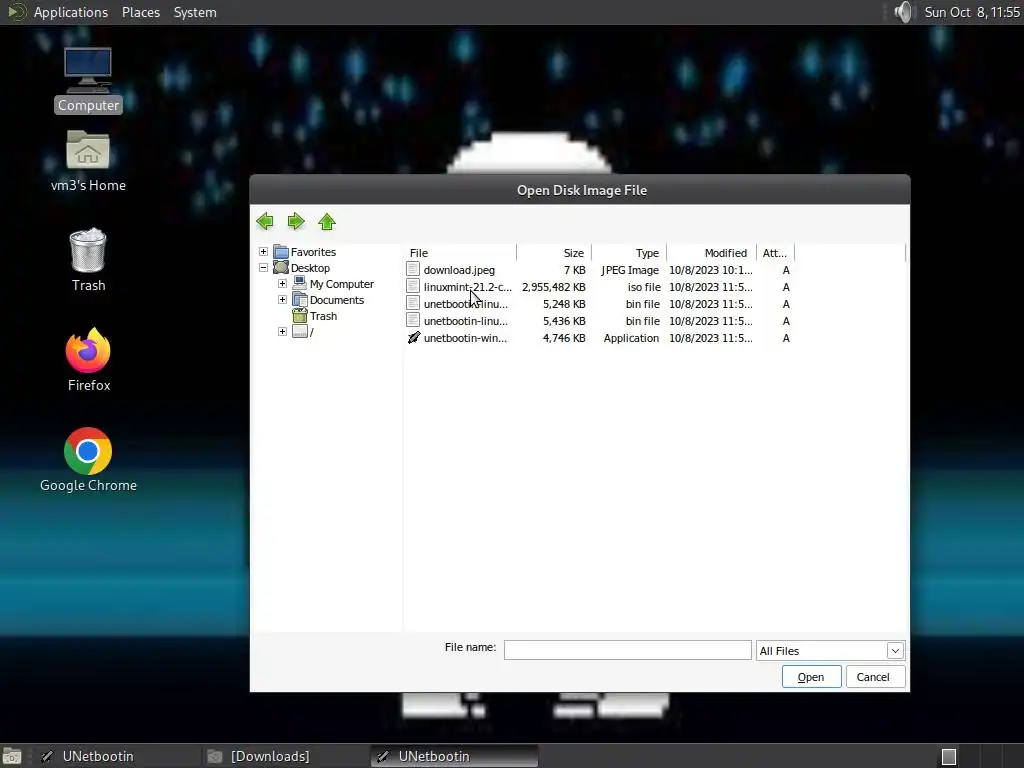Select the Desktop tree item
Screen dimensions: 1024x768
(x=310, y=268)
